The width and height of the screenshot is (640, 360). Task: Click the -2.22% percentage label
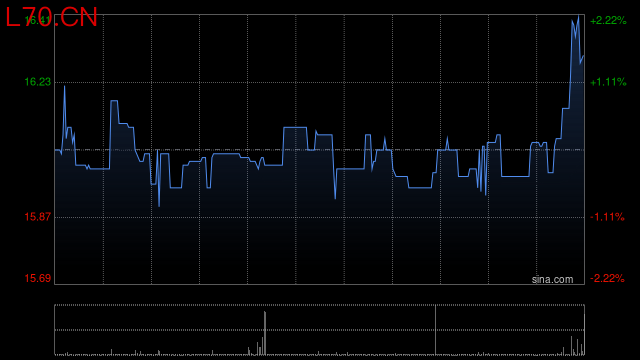[607, 278]
